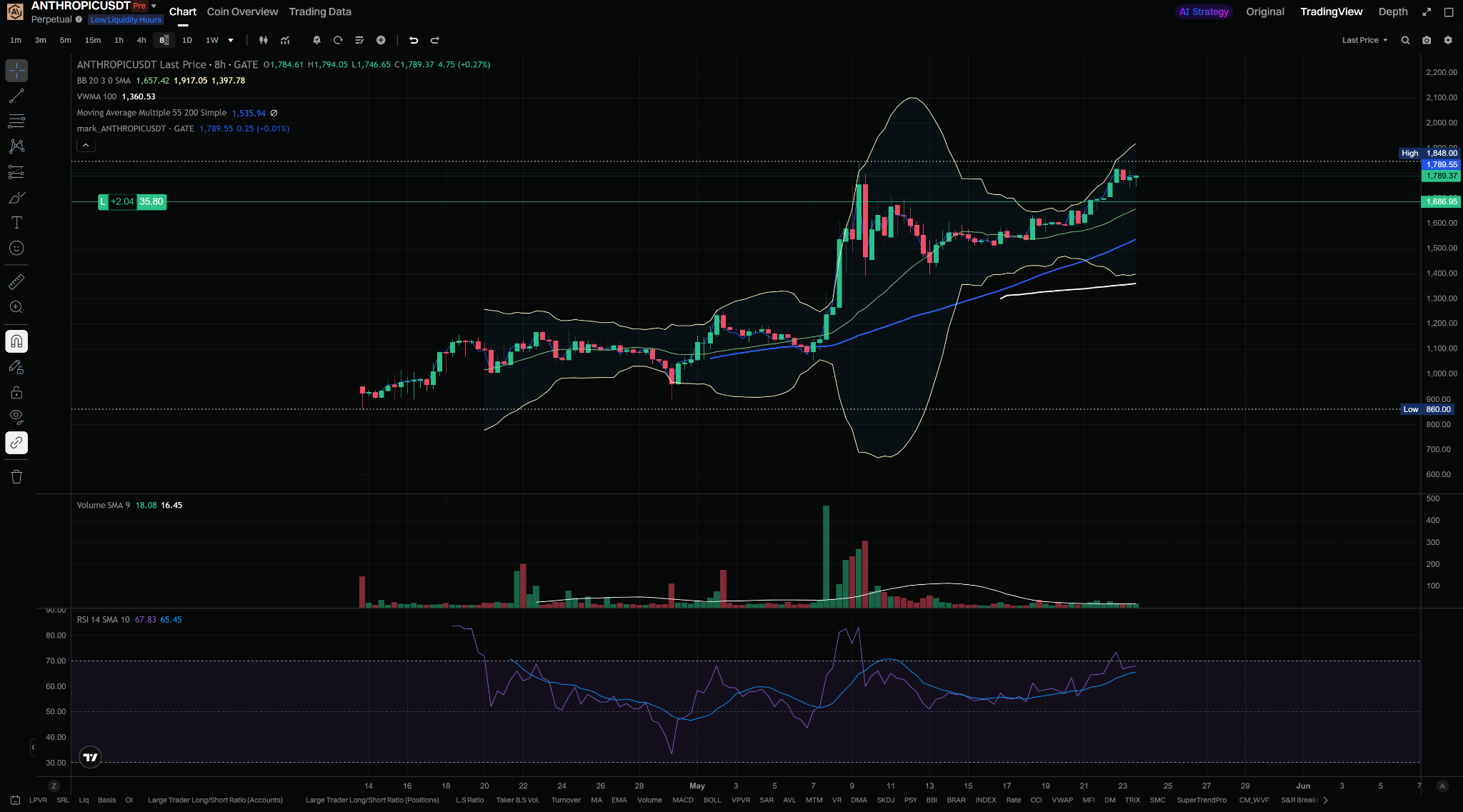The image size is (1463, 812).
Task: Show more indicators with right chevron
Action: click(x=1326, y=800)
